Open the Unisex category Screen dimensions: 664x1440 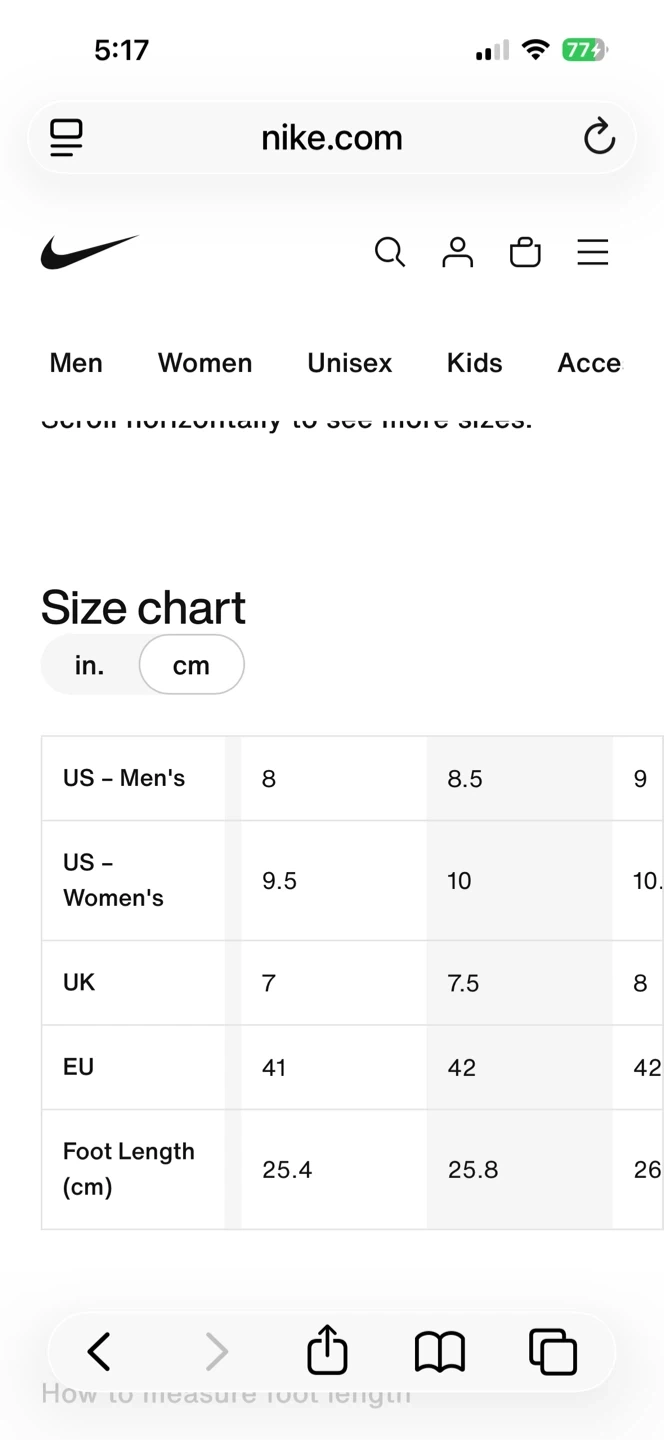click(350, 363)
